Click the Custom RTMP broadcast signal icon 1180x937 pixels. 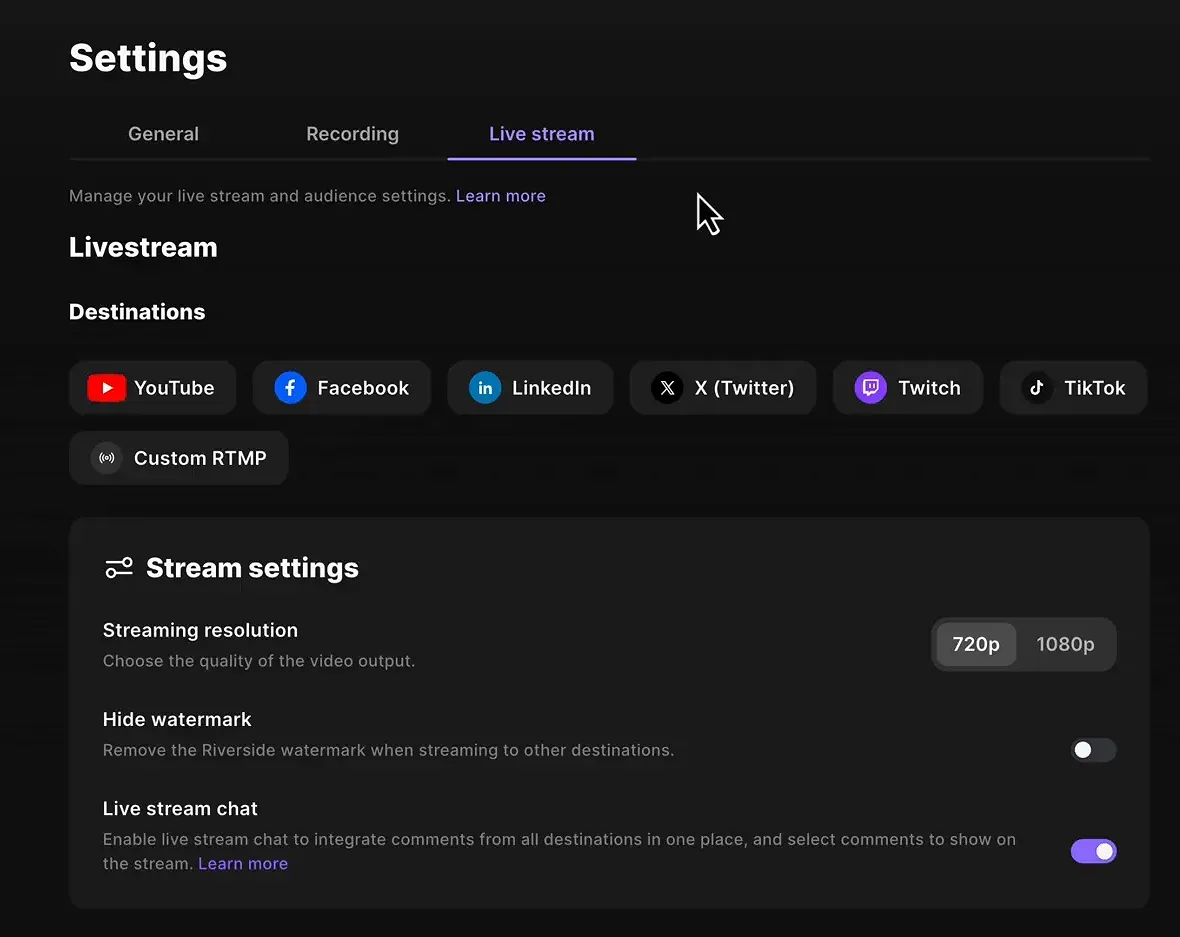click(x=106, y=458)
